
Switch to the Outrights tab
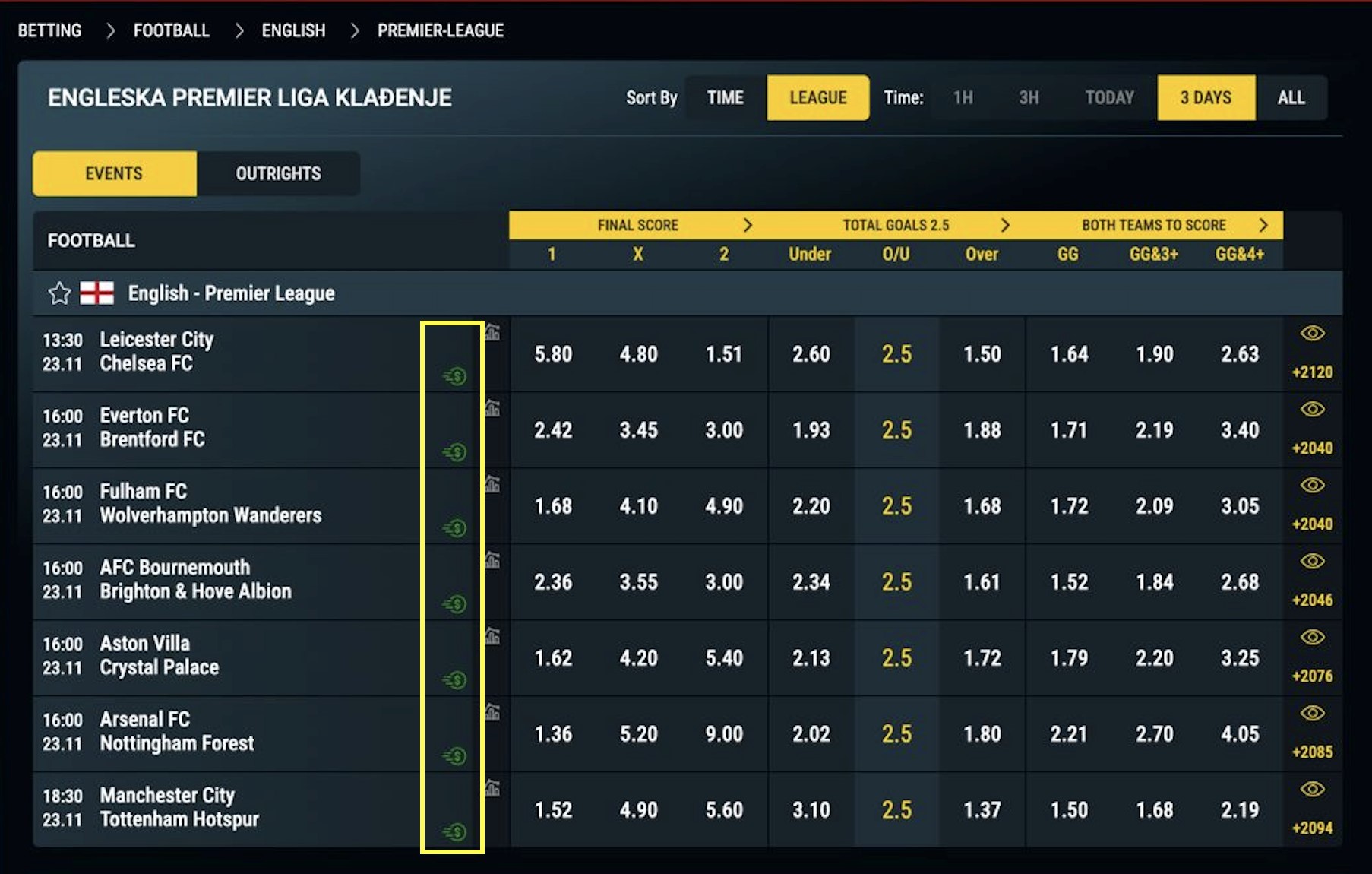tap(278, 173)
